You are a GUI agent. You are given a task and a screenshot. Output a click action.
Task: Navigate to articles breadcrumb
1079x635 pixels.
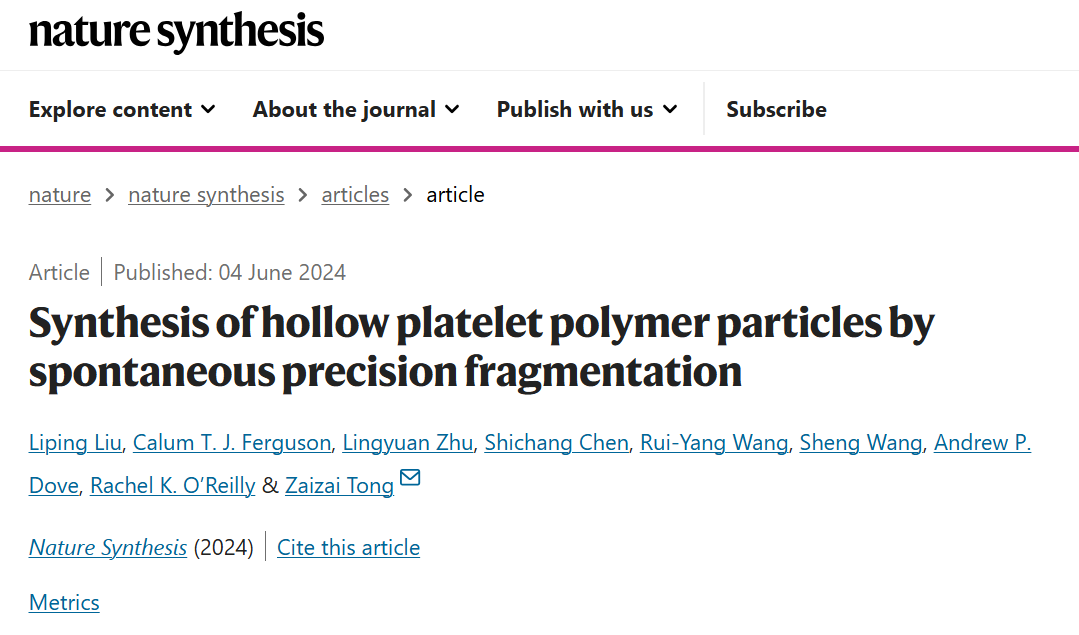[x=355, y=195]
